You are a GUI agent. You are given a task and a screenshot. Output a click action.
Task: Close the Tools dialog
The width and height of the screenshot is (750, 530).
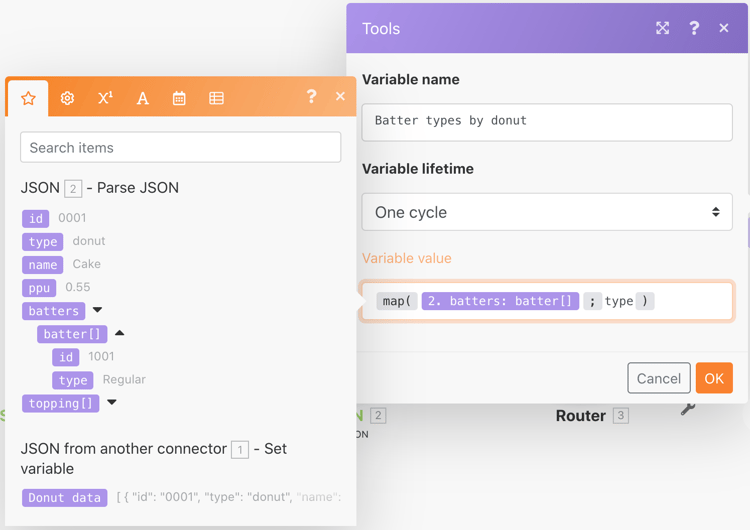[x=724, y=28]
